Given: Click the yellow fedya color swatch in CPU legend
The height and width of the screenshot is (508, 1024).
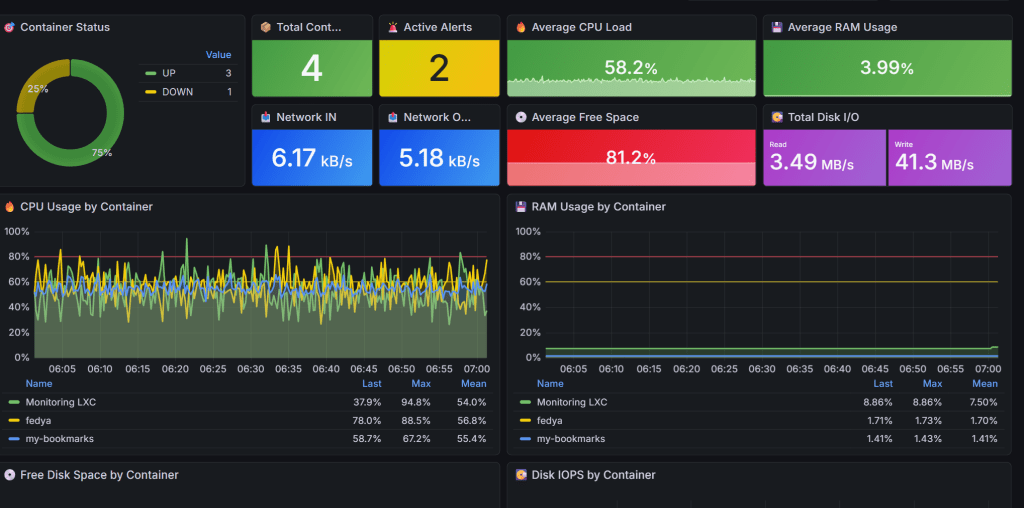Looking at the screenshot, I should click(14, 421).
